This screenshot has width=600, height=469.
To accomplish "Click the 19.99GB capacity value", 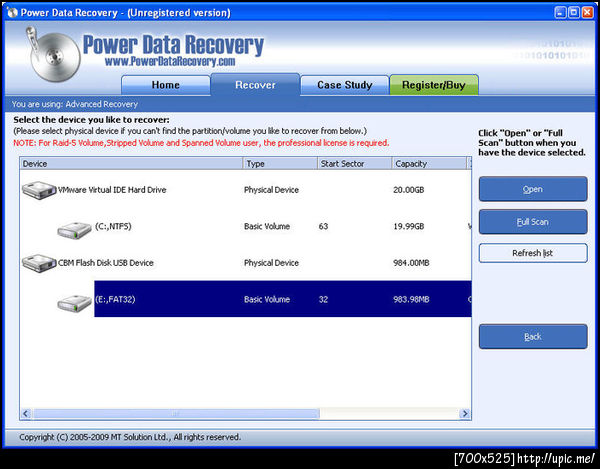I will coord(409,226).
